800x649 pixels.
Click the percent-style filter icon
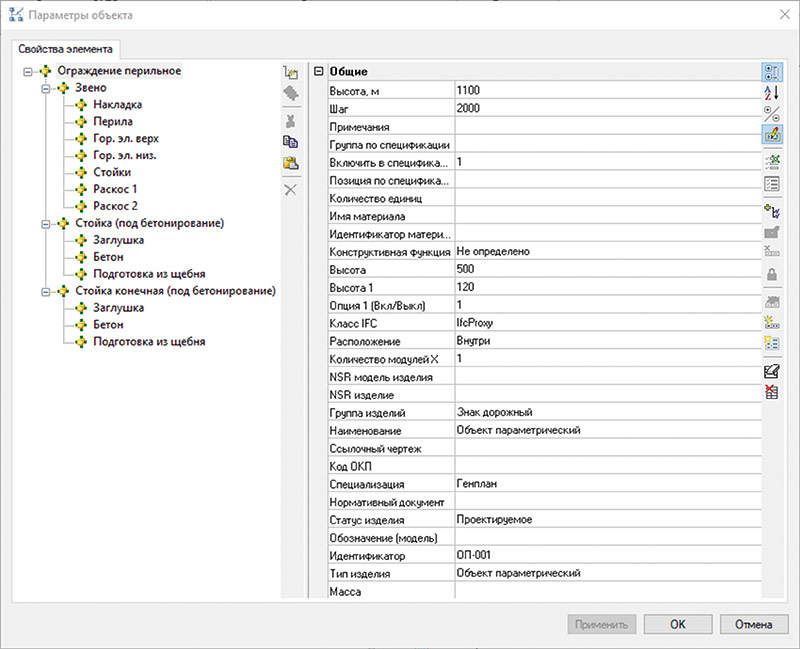pyautogui.click(x=771, y=112)
